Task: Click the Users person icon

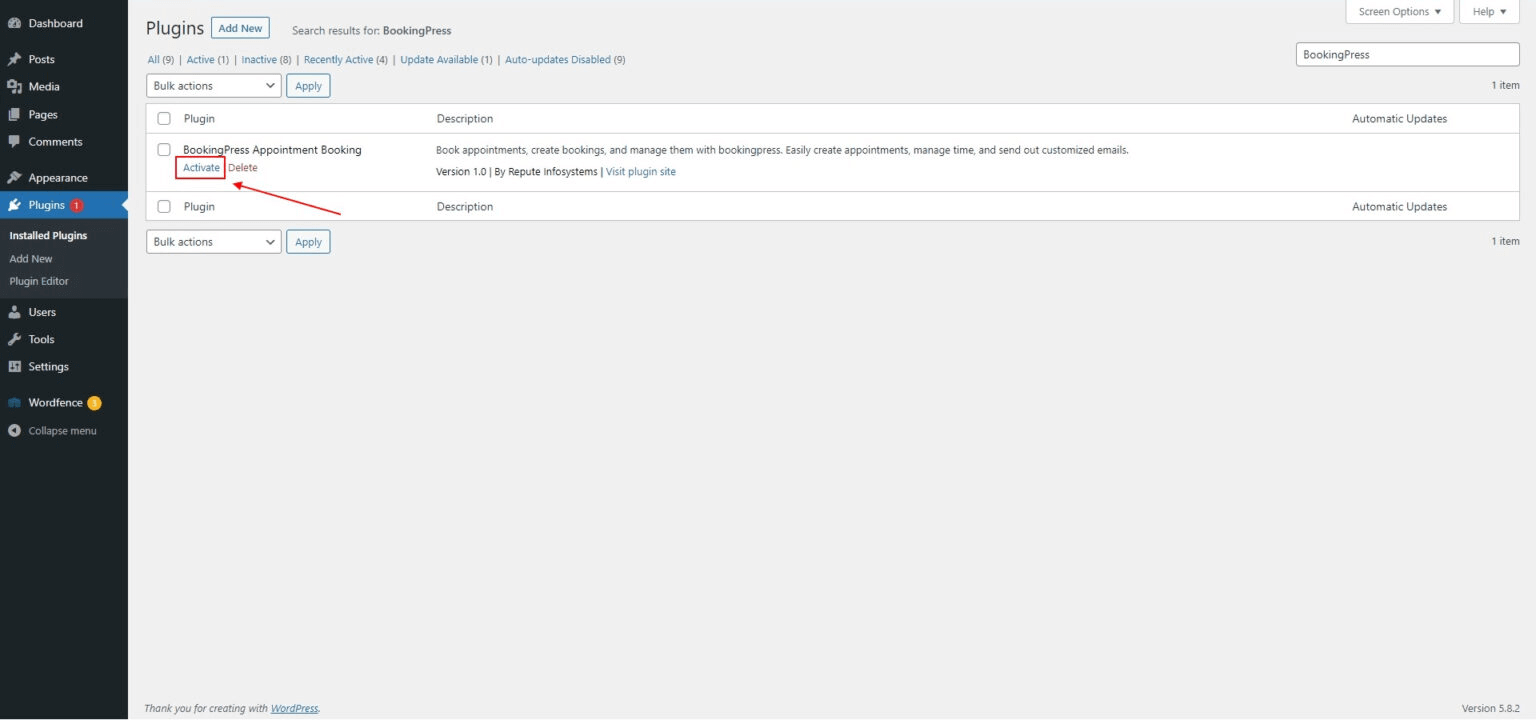Action: click(x=14, y=312)
